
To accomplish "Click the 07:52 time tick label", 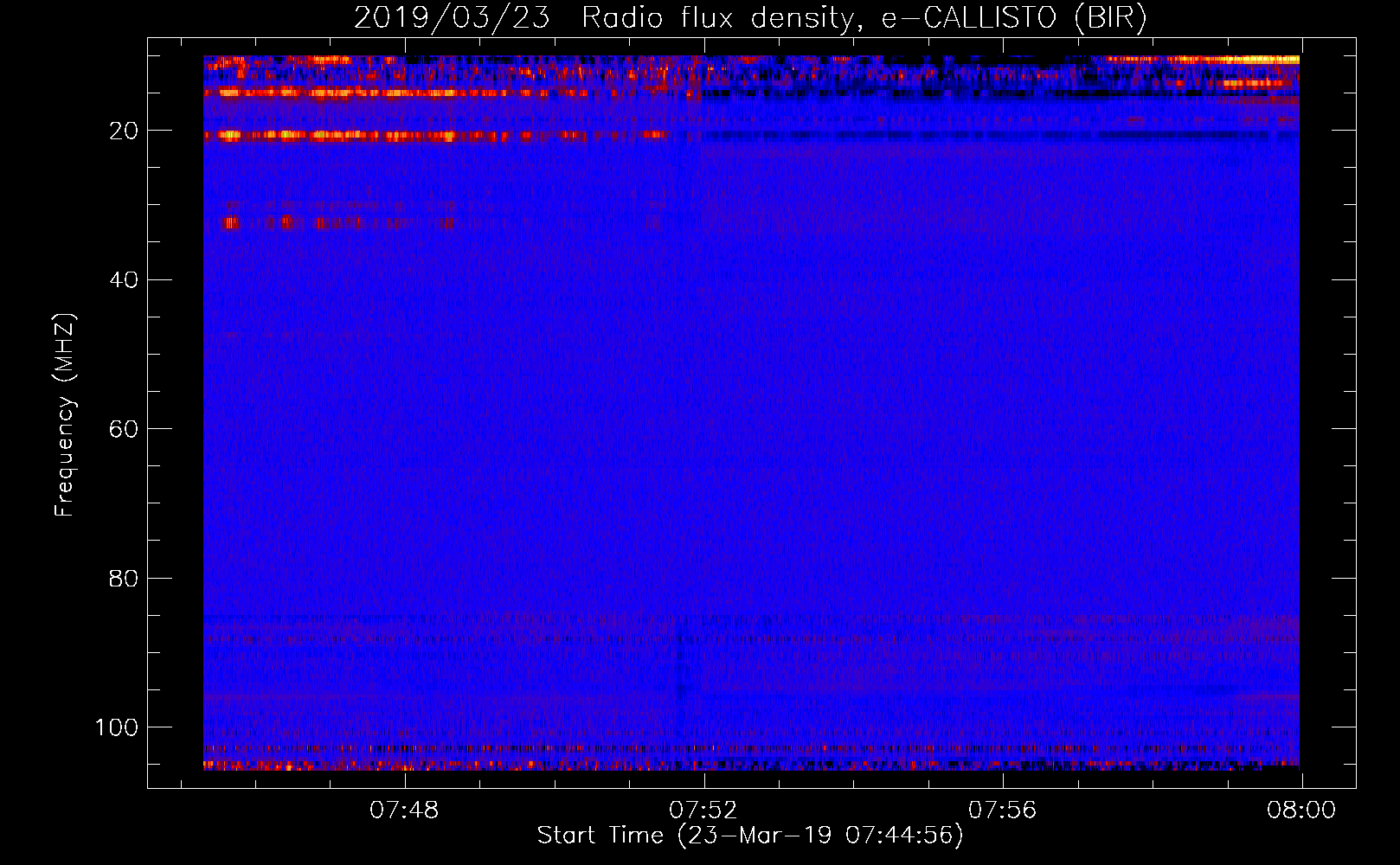I will pyautogui.click(x=703, y=811).
